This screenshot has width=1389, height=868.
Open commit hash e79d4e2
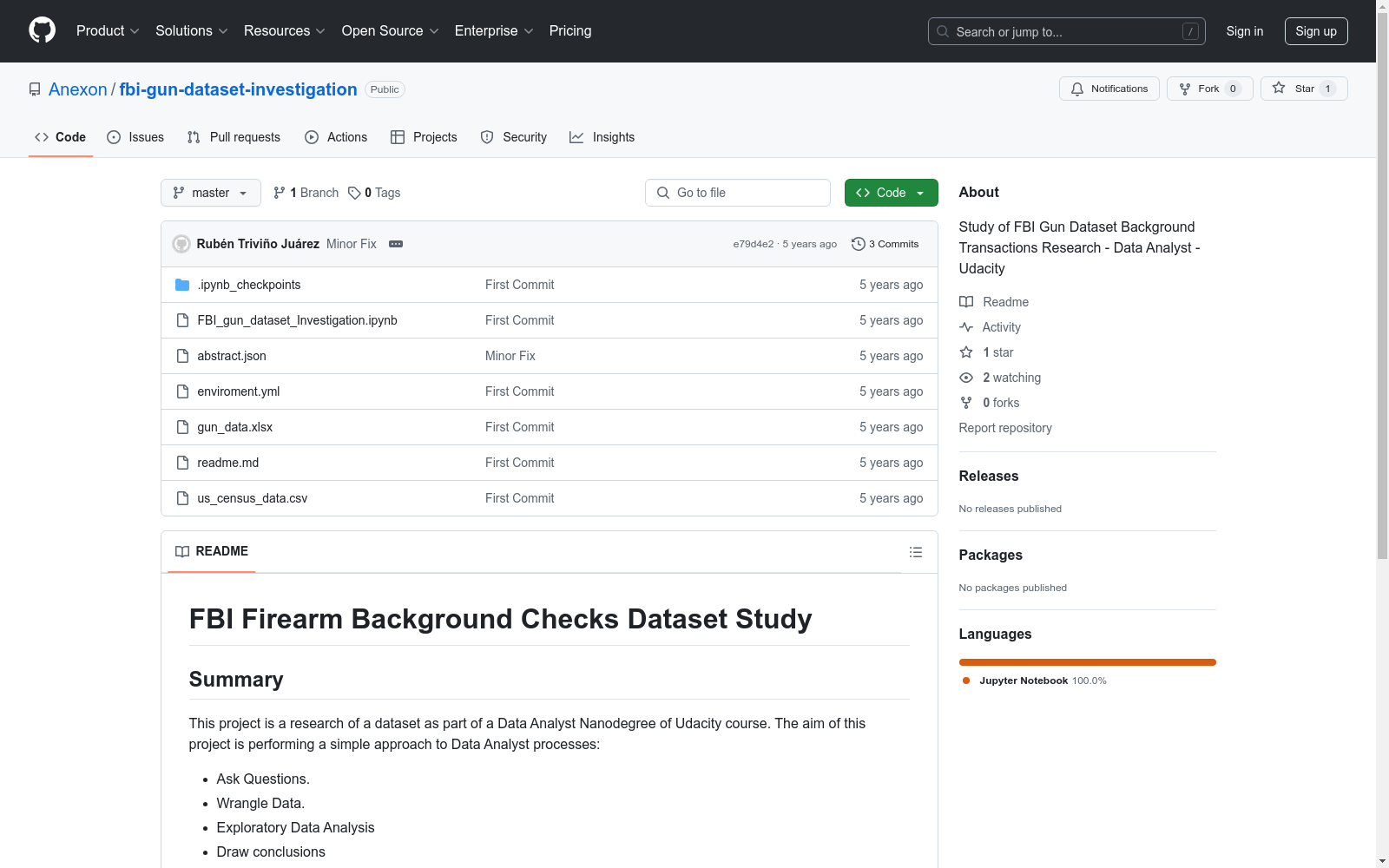754,244
